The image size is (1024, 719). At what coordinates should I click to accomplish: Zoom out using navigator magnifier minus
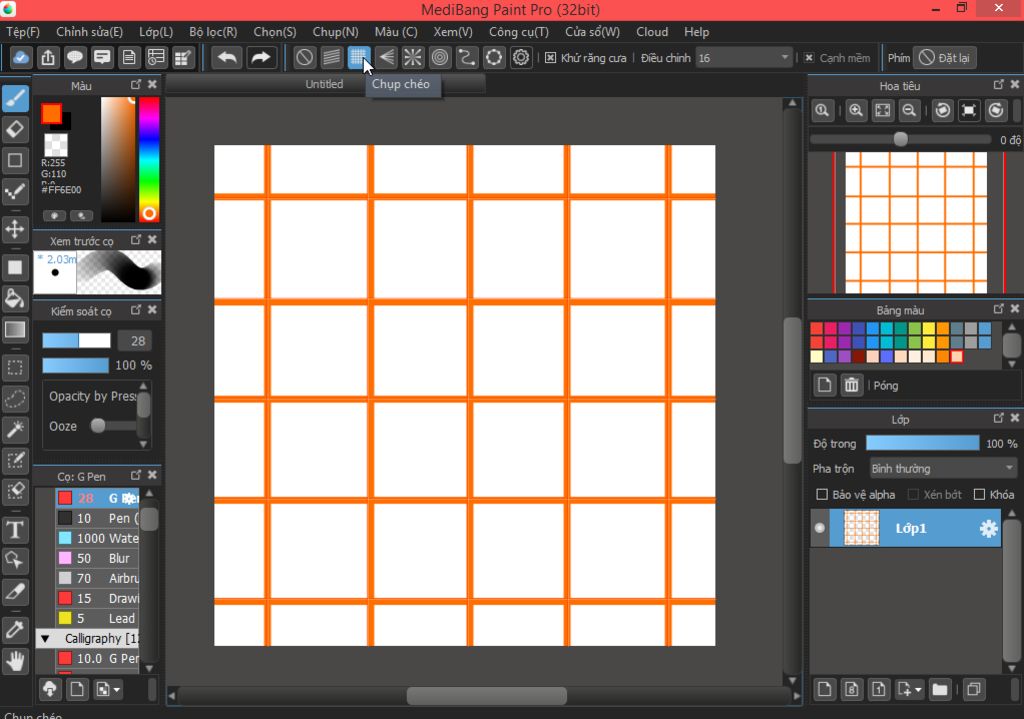click(909, 110)
